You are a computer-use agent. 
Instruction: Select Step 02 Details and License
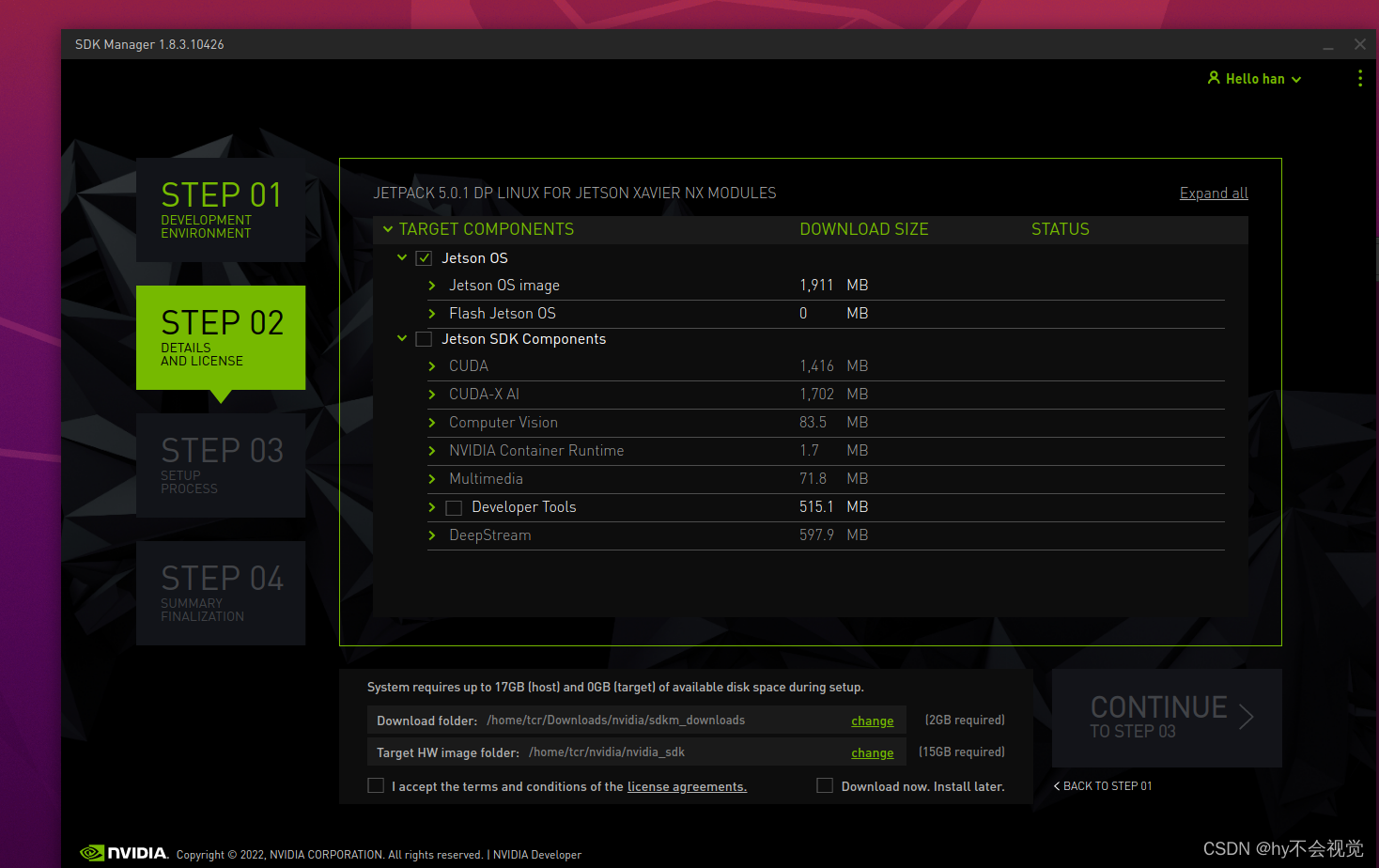pyautogui.click(x=221, y=337)
